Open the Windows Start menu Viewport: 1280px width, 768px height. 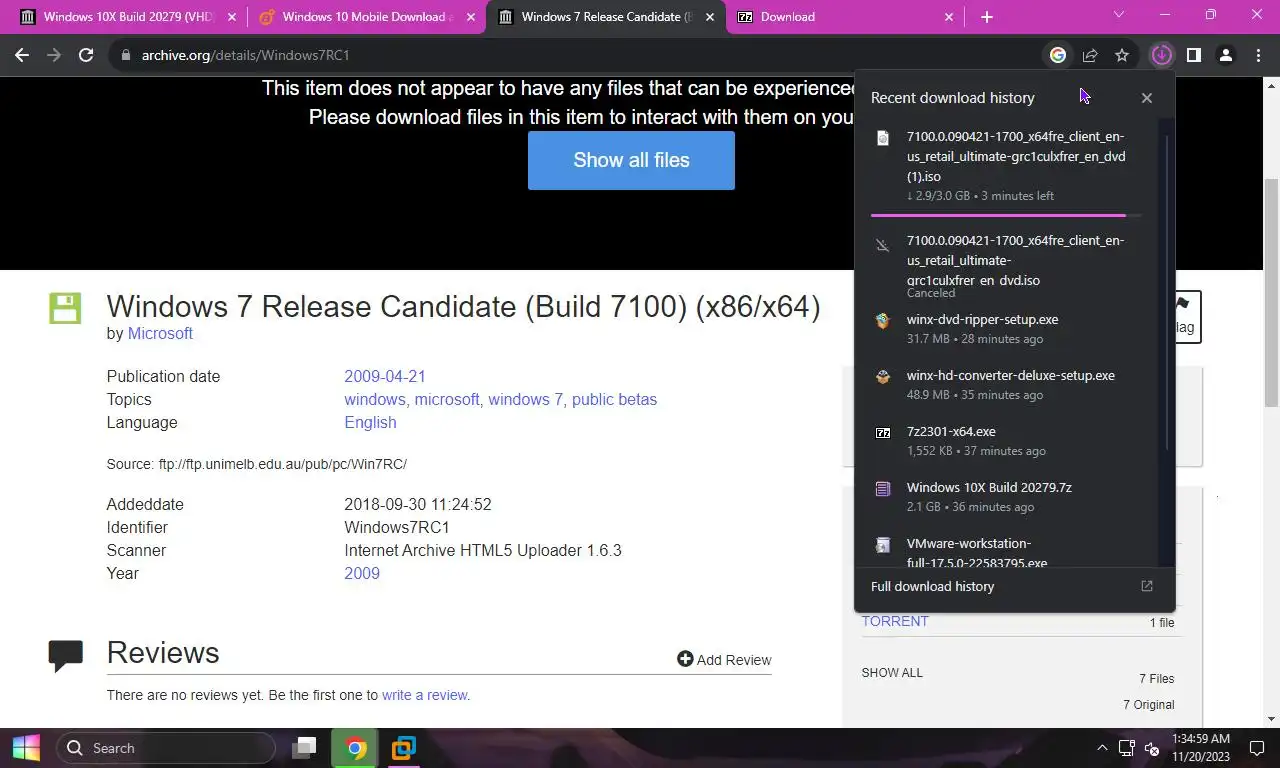(26, 748)
